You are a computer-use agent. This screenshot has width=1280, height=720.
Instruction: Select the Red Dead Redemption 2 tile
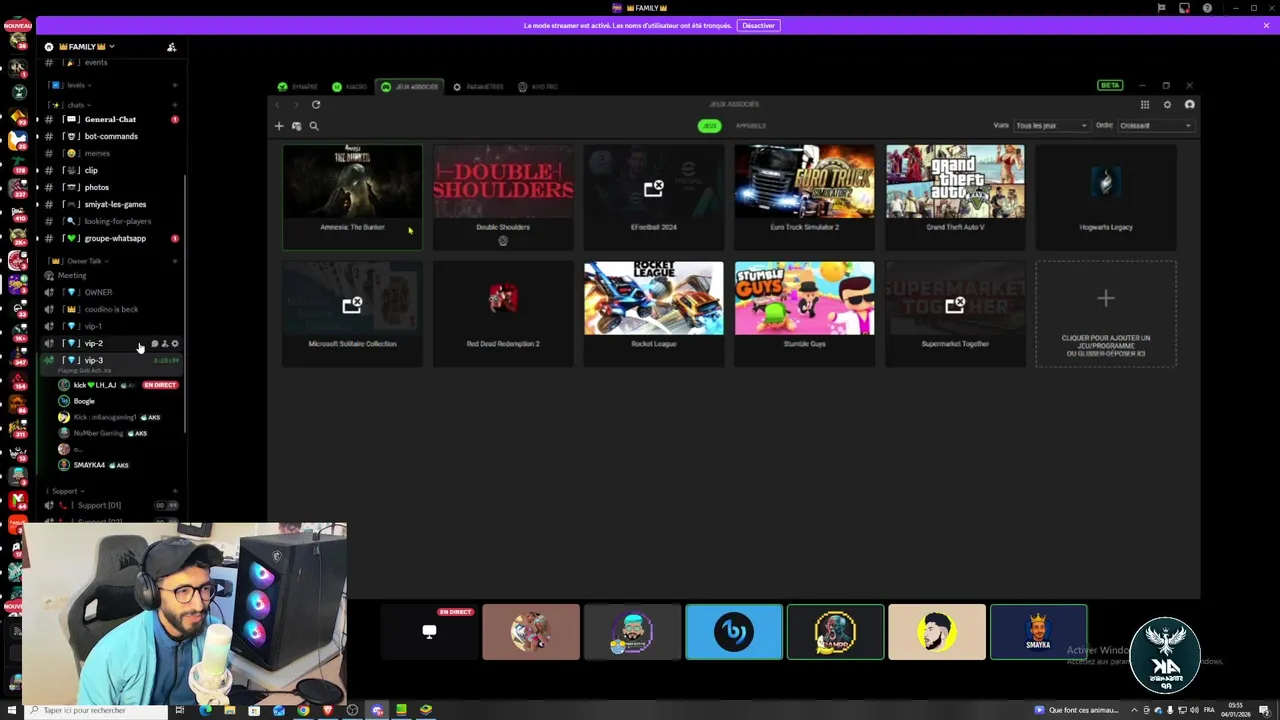pyautogui.click(x=503, y=313)
